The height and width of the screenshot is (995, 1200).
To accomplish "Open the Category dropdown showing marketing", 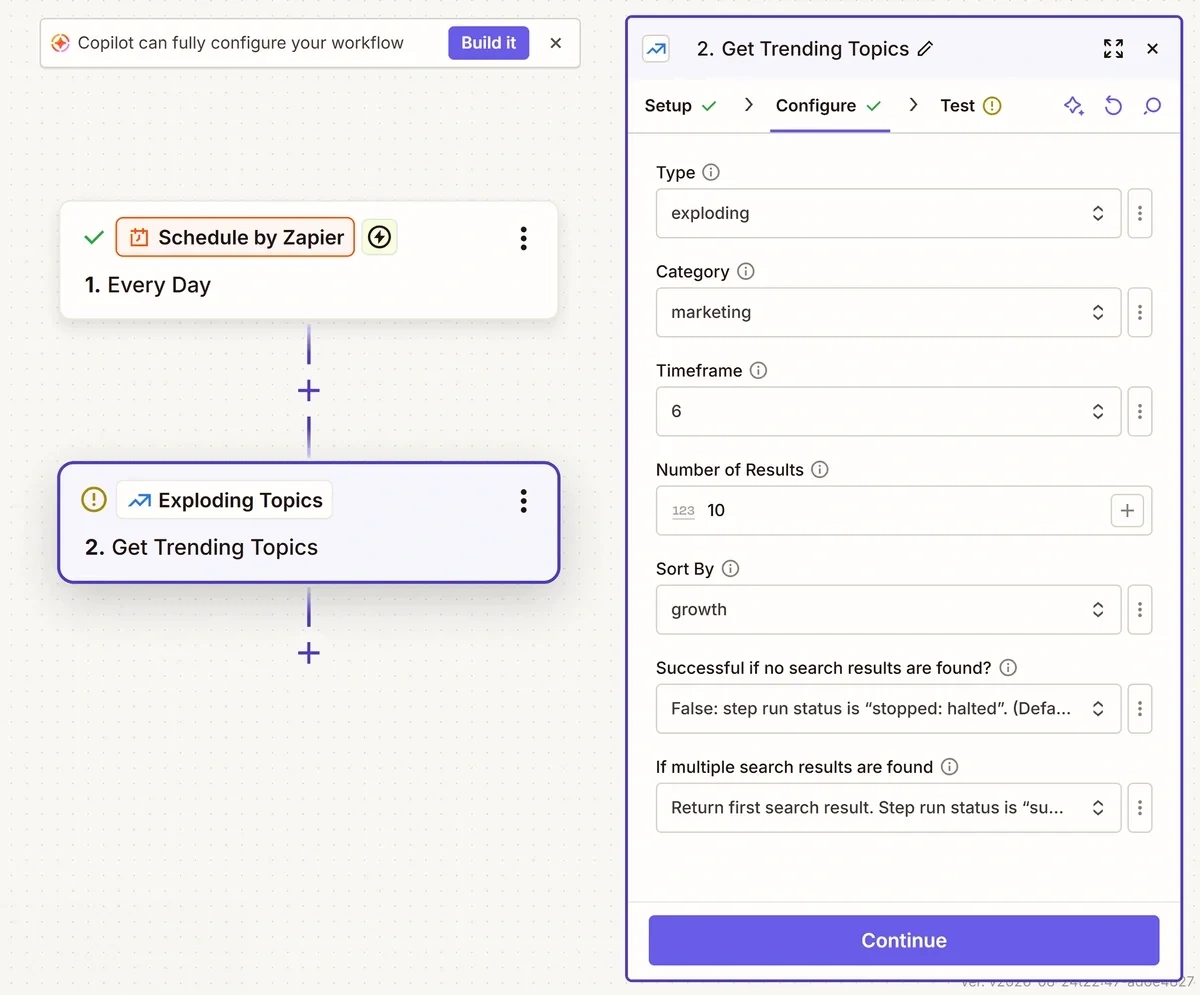I will pos(888,312).
